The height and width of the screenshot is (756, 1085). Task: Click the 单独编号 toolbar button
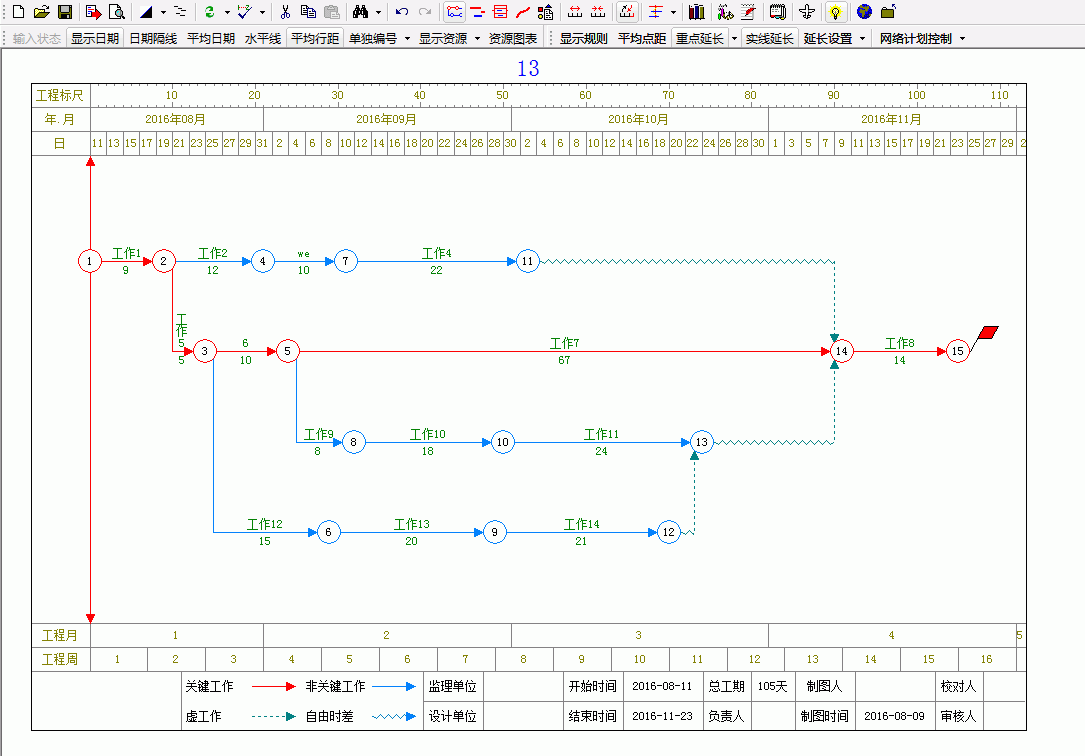(x=373, y=39)
